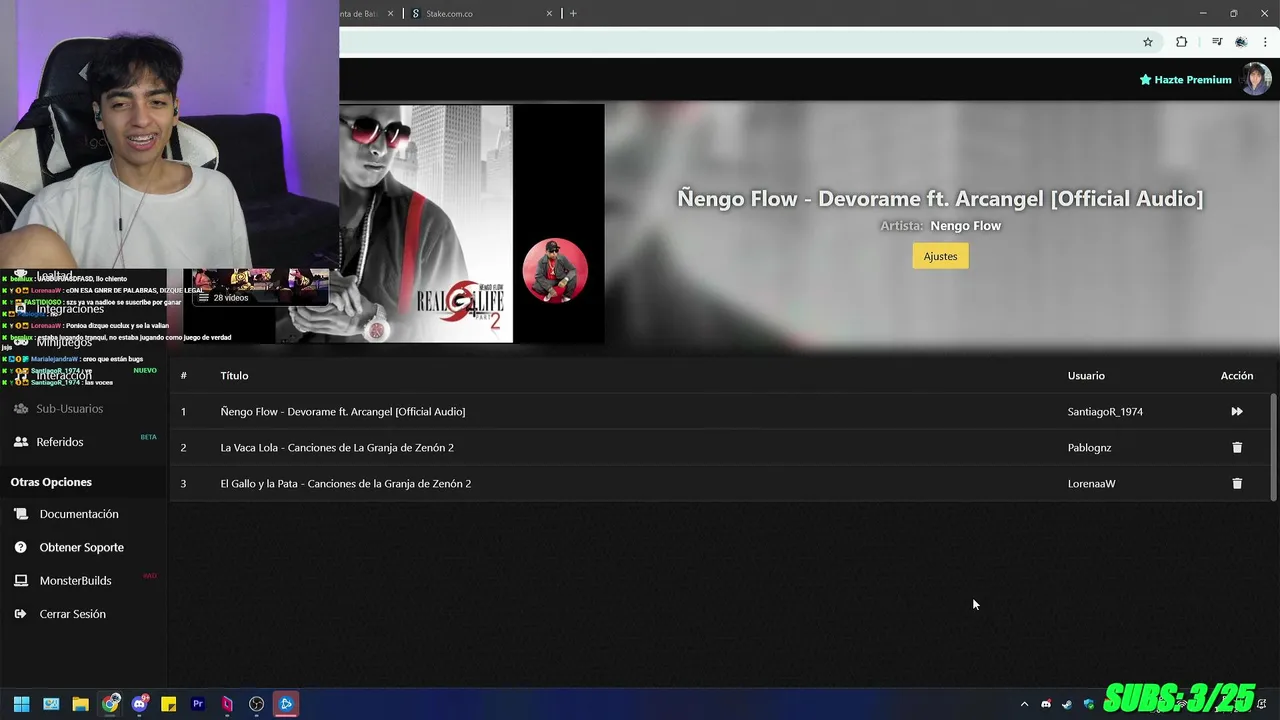
Task: Click the round channel avatar thumbnail
Action: tap(555, 270)
